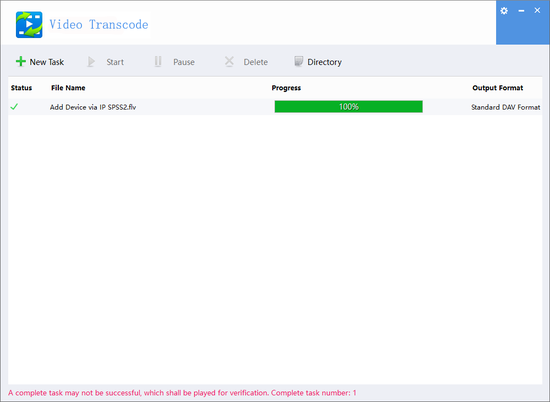This screenshot has width=550, height=402.
Task: Click the Directory text button
Action: (x=324, y=62)
